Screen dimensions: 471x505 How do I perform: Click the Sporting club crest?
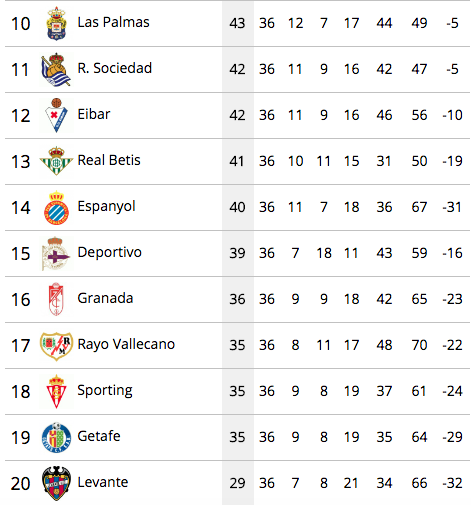(56, 392)
